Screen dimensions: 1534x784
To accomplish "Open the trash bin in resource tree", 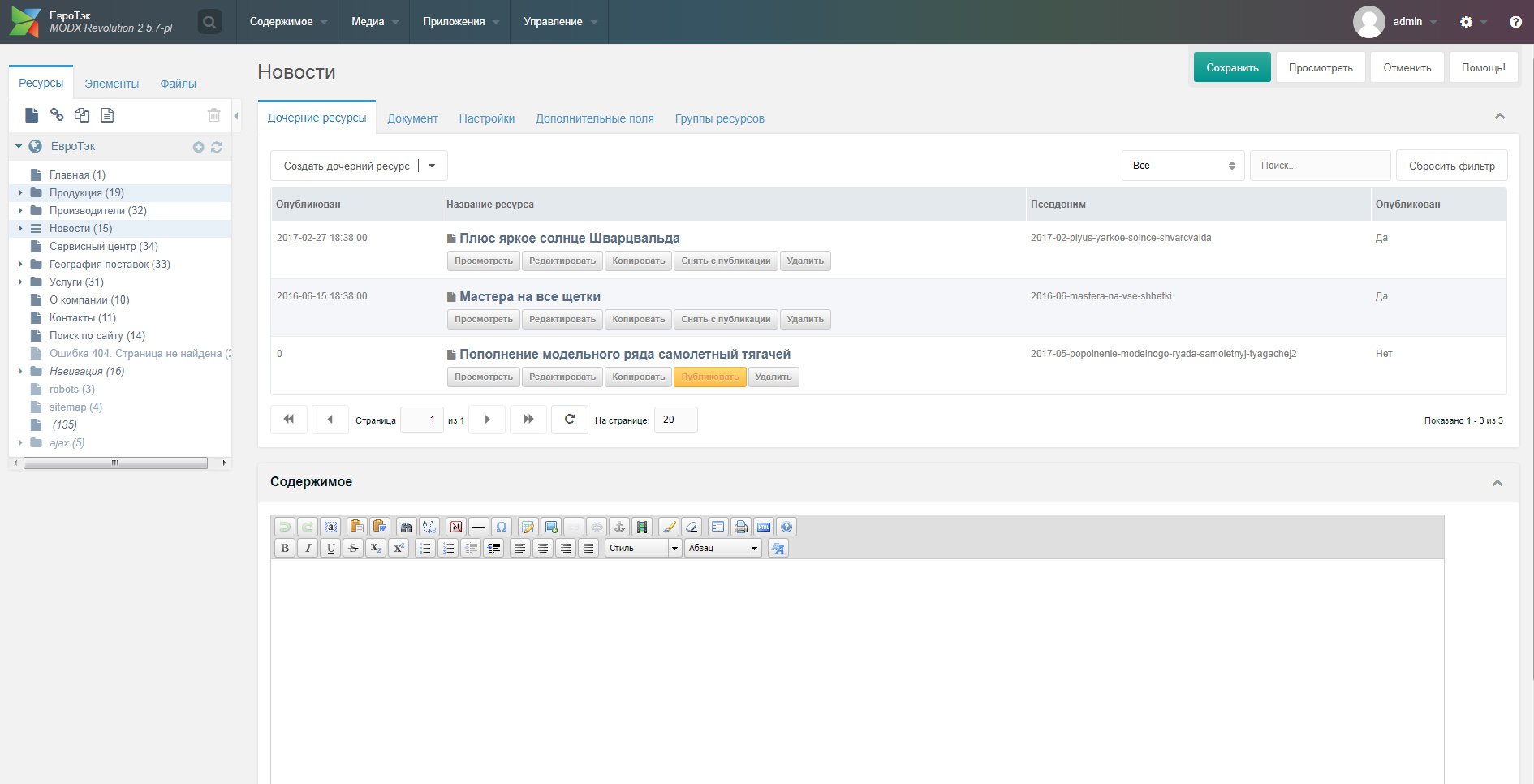I will click(x=213, y=115).
